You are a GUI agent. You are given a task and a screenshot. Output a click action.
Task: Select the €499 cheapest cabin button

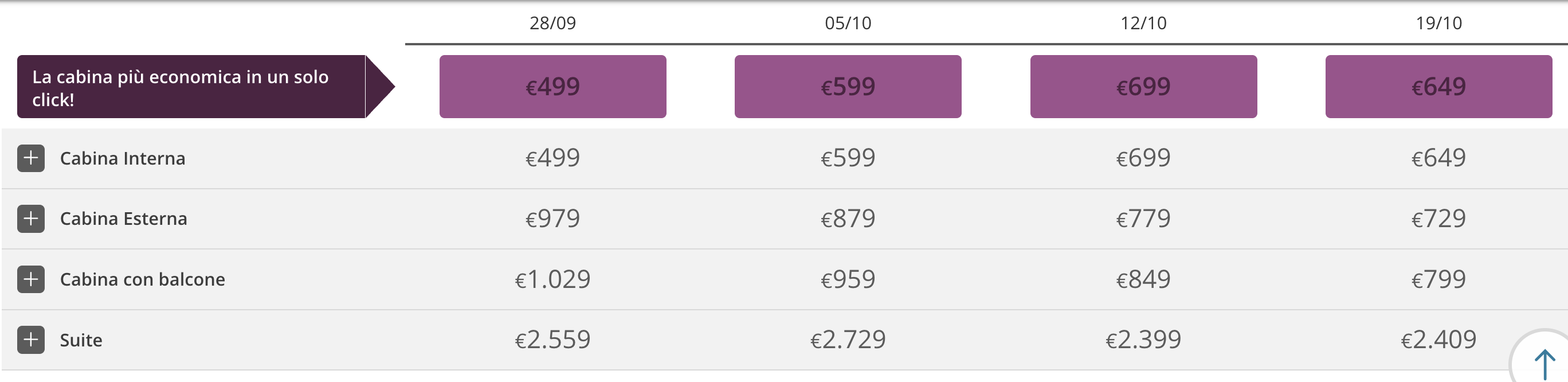coord(552,87)
